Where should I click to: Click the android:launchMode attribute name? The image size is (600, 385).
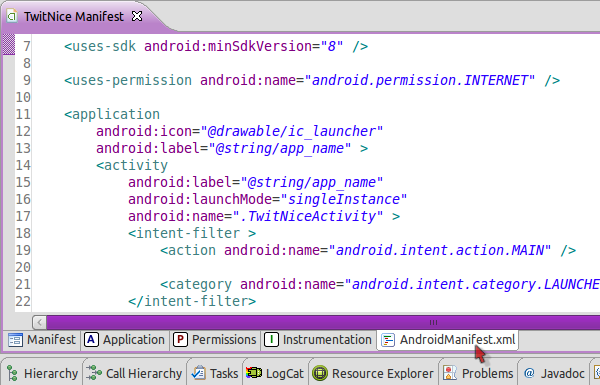[200, 199]
